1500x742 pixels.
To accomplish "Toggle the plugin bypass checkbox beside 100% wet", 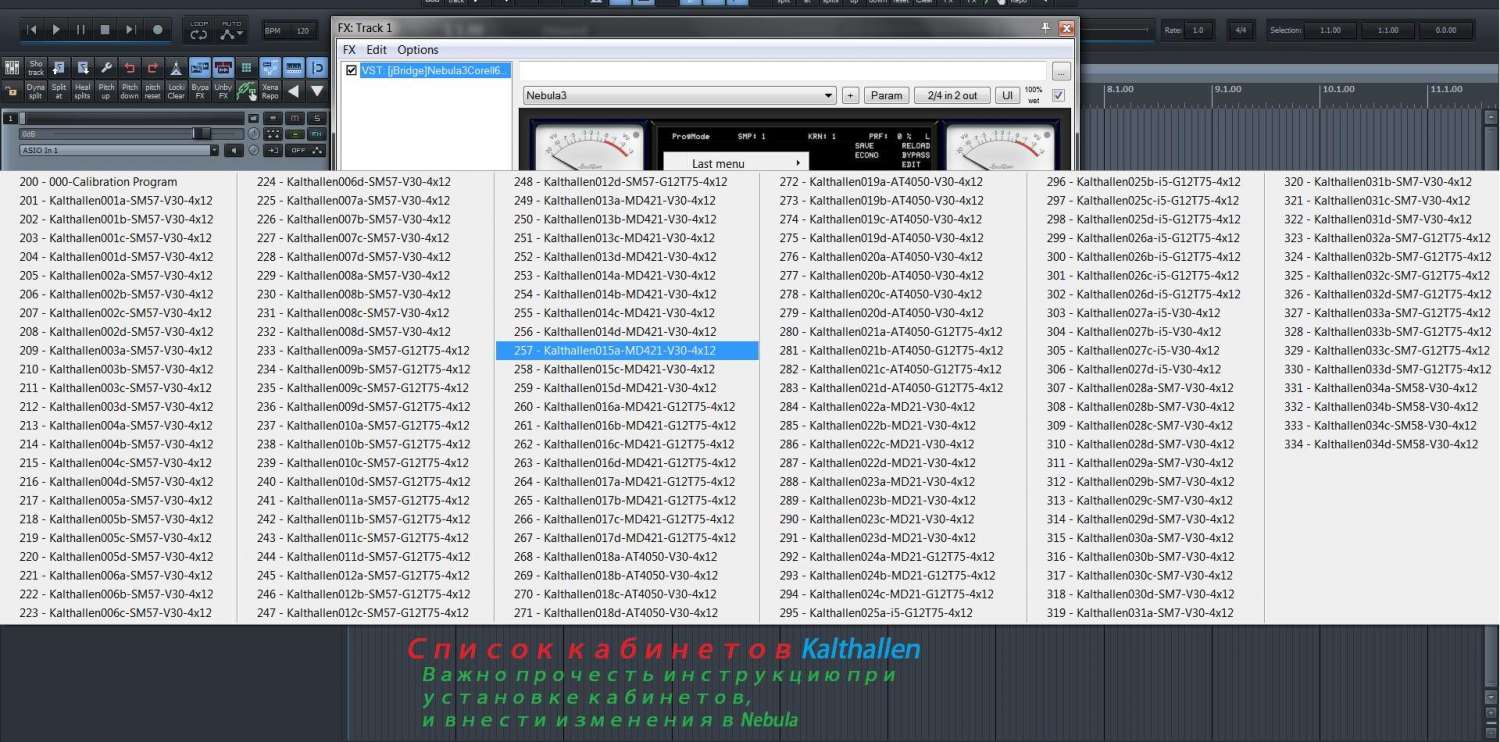I will [1059, 95].
